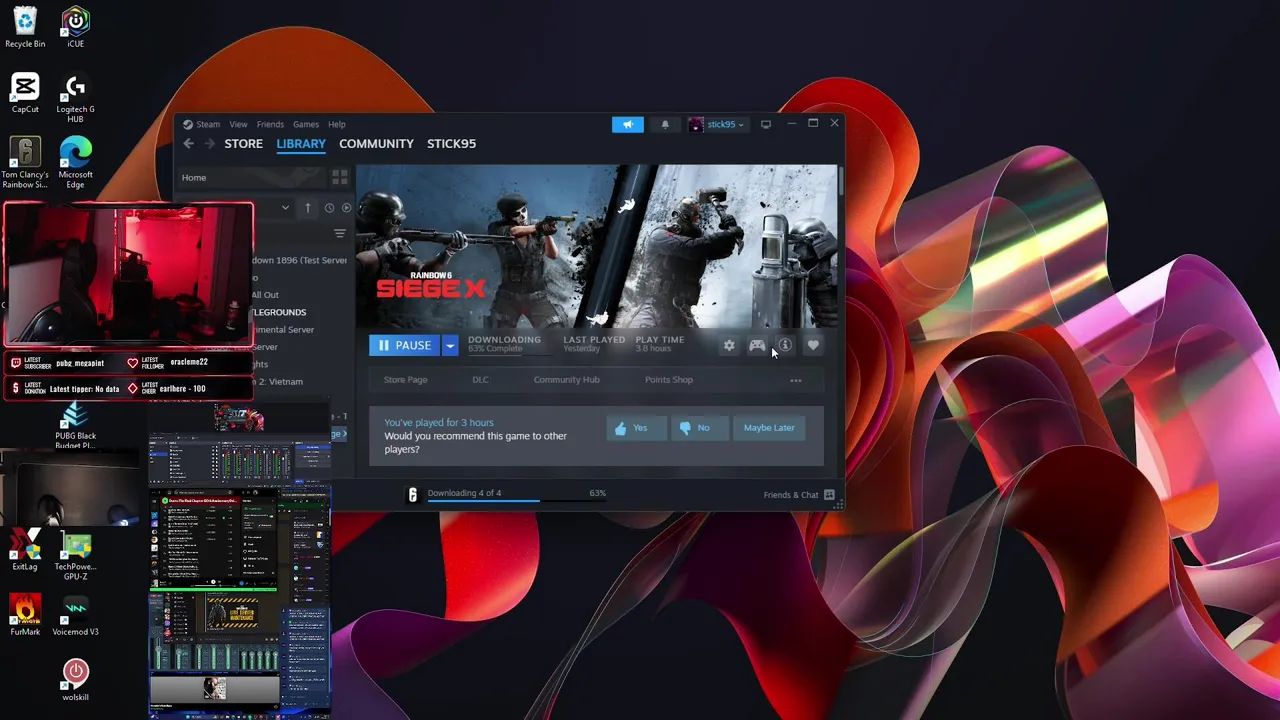Image resolution: width=1280 pixels, height=720 pixels.
Task: Open more links ellipsis menu
Action: (x=796, y=380)
